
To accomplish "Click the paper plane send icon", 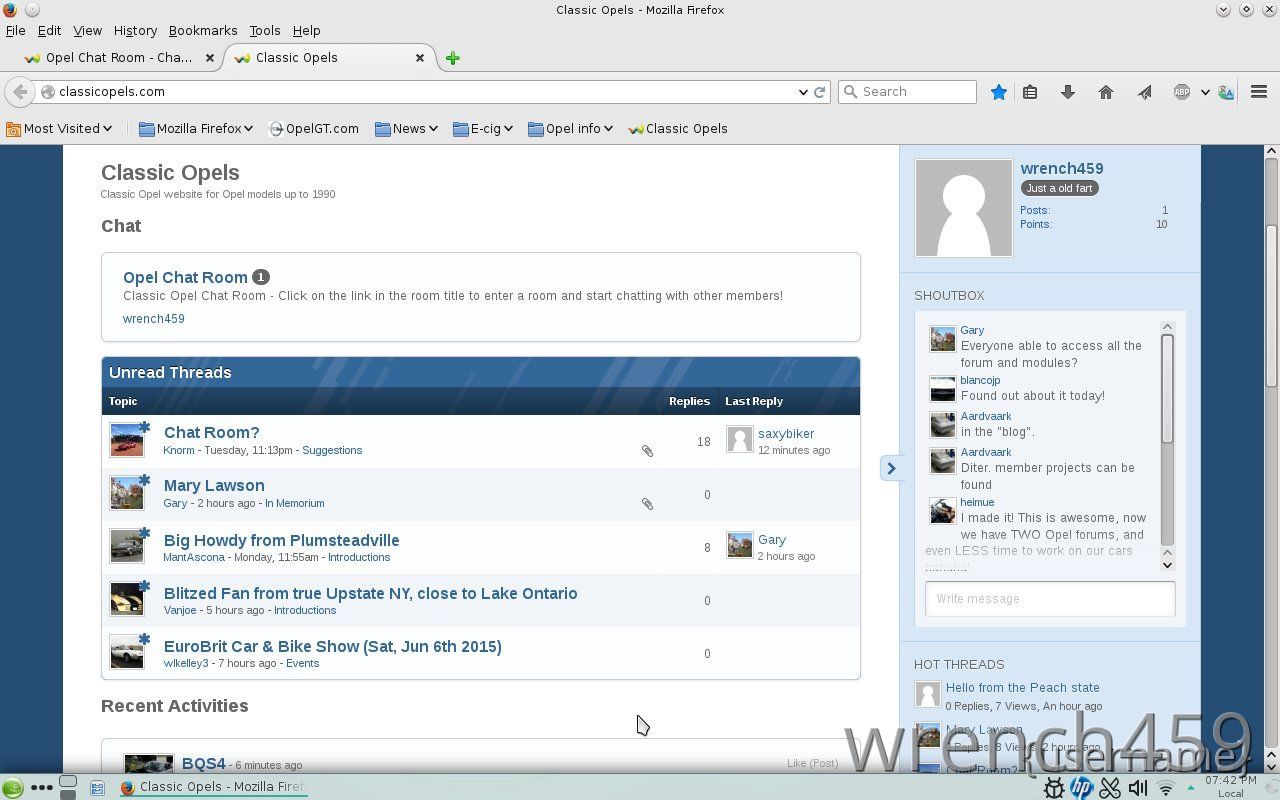I will pyautogui.click(x=1144, y=92).
